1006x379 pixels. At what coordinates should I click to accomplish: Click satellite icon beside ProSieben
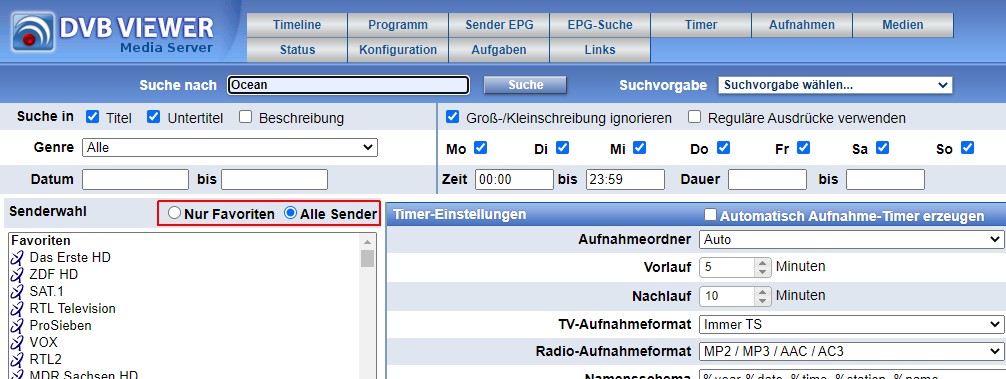(x=17, y=326)
